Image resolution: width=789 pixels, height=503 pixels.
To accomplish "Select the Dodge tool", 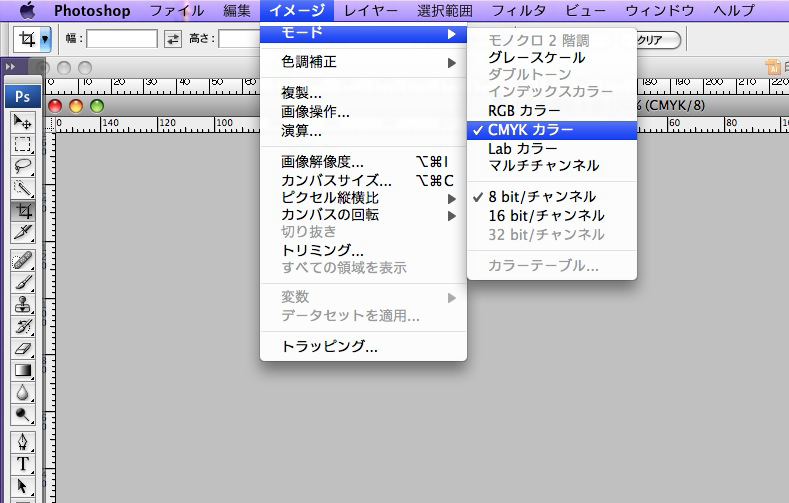I will (x=23, y=415).
